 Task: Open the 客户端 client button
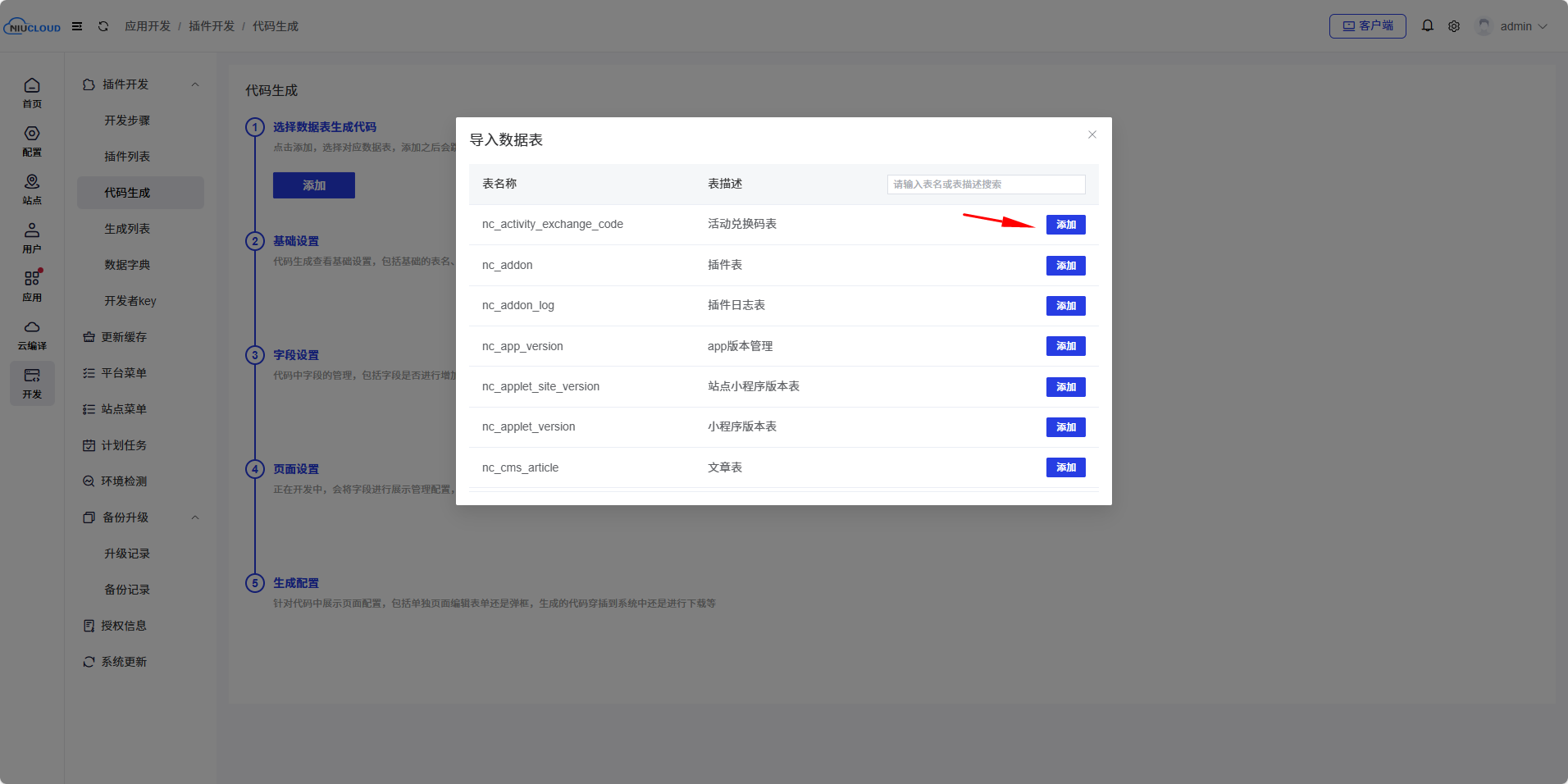[x=1366, y=25]
